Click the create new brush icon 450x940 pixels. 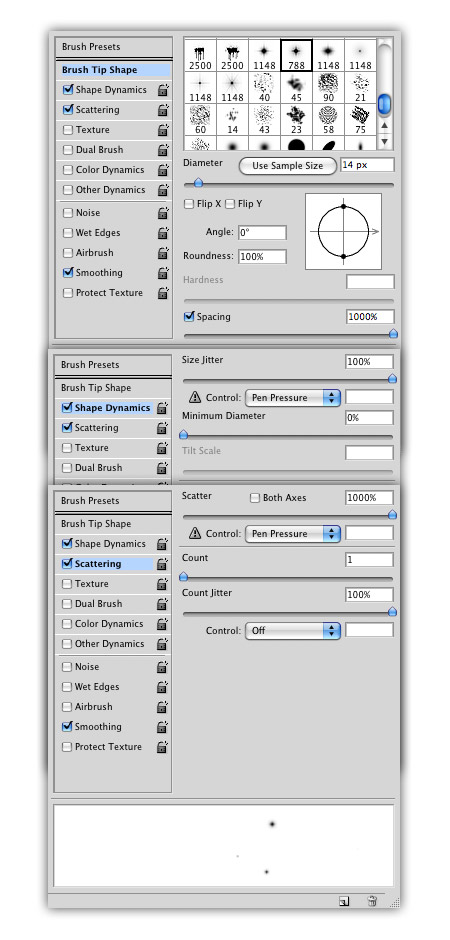[x=343, y=900]
